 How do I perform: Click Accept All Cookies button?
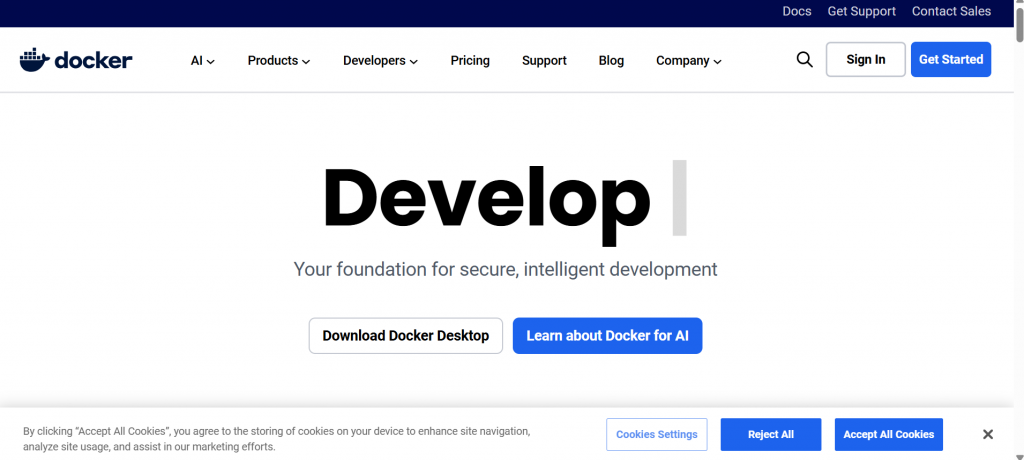point(888,435)
